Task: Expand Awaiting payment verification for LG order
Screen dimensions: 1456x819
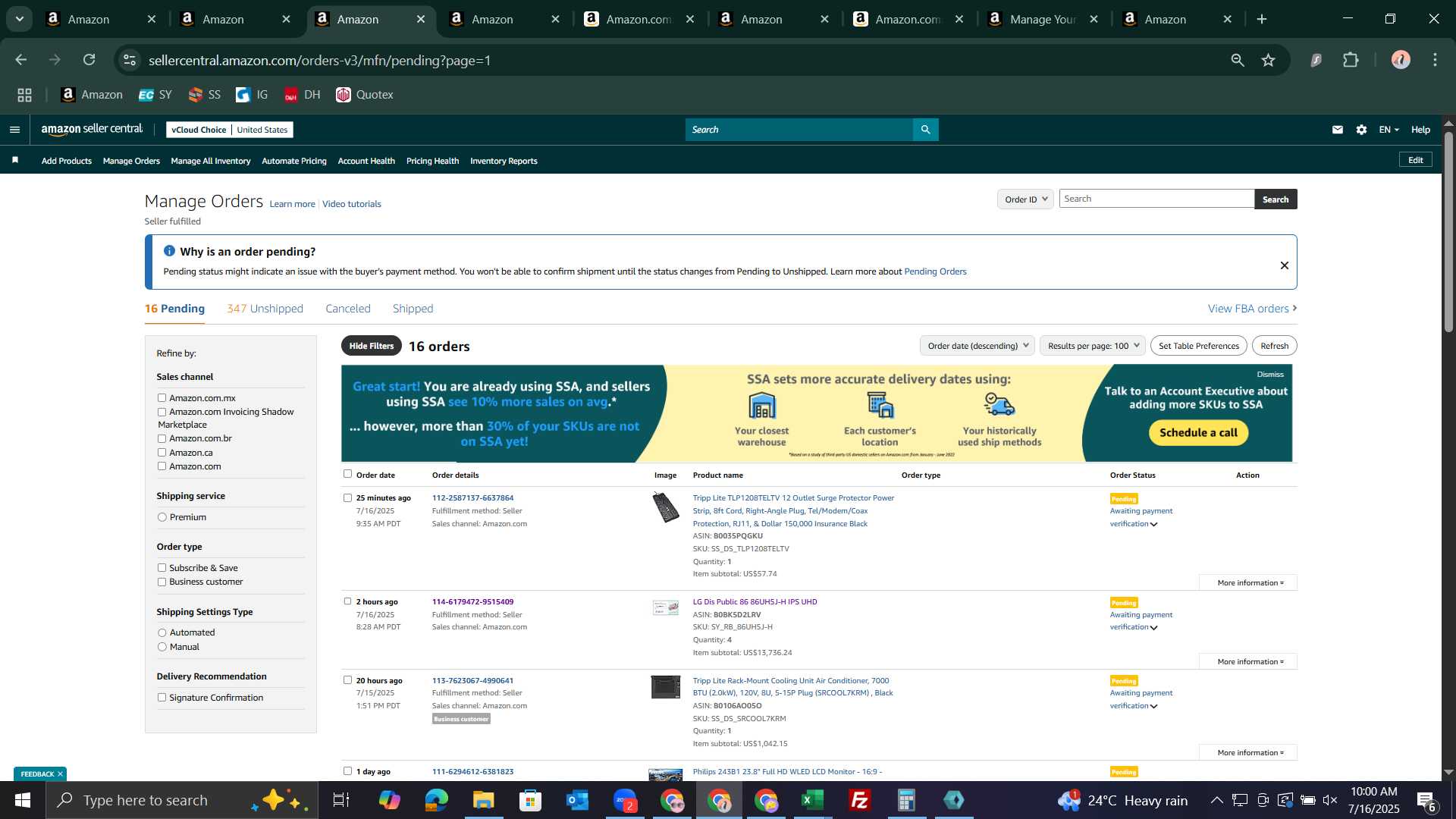Action: pyautogui.click(x=1141, y=621)
